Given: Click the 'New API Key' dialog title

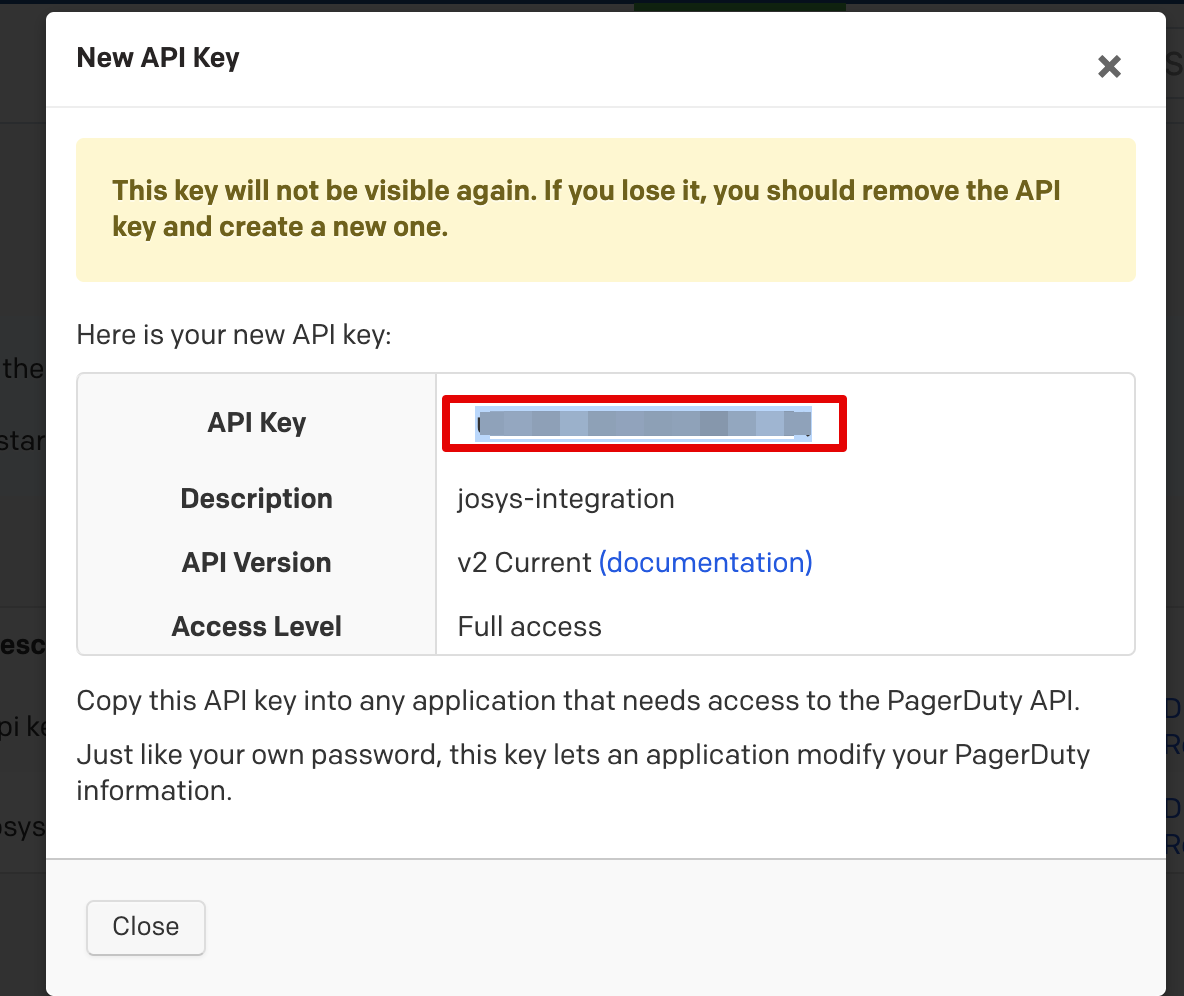Looking at the screenshot, I should tap(158, 58).
